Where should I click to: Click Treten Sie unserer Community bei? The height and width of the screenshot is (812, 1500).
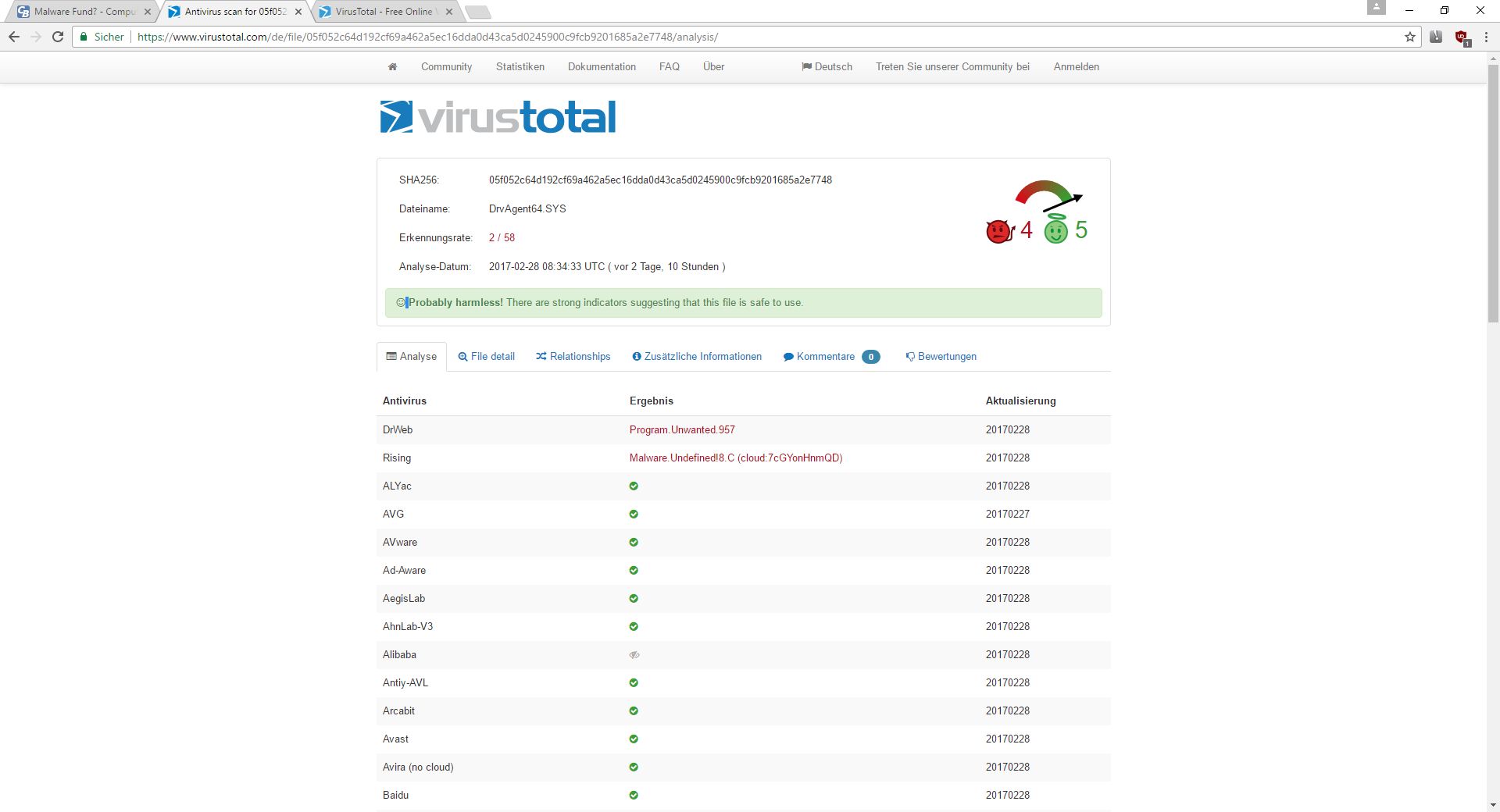point(952,67)
